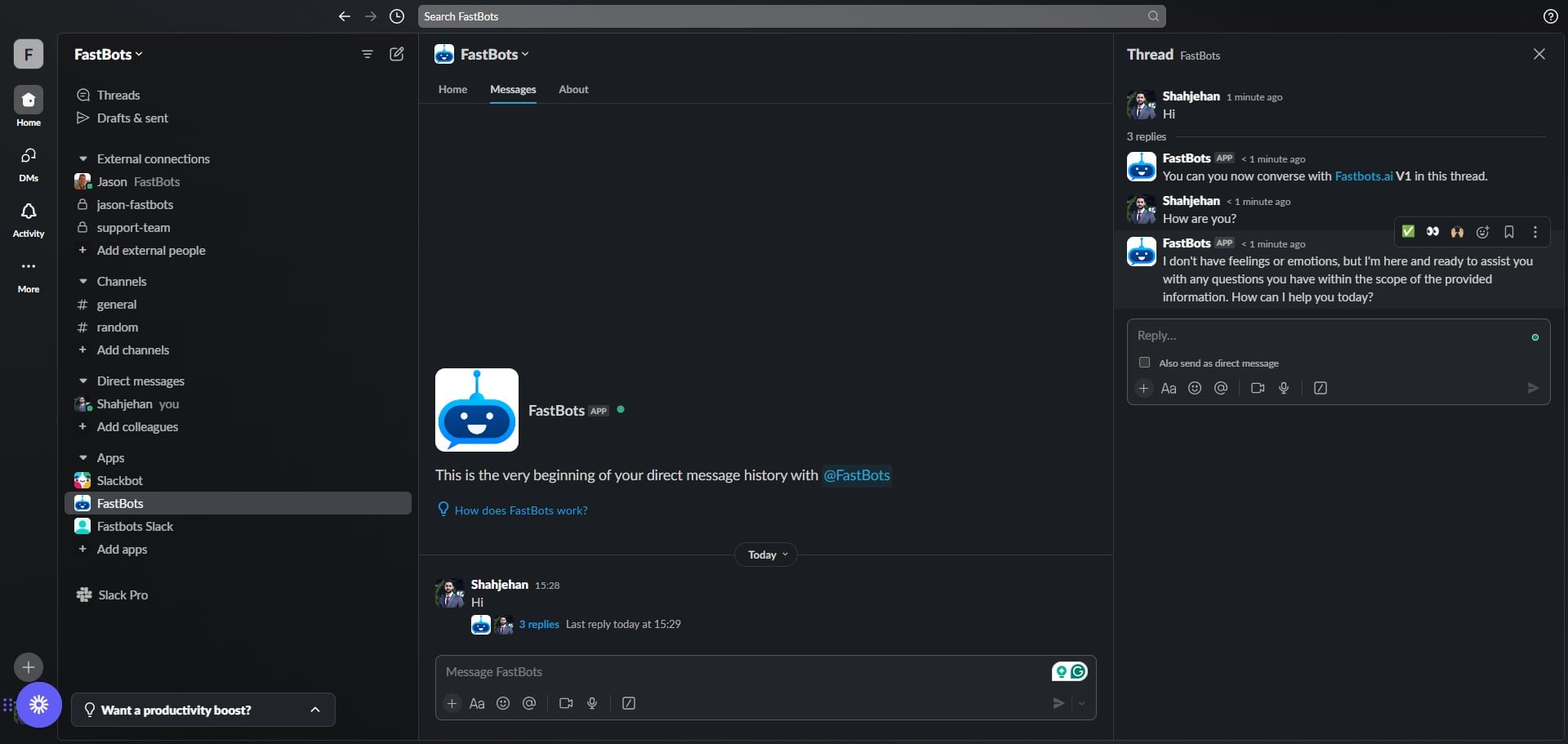This screenshot has width=1568, height=744.
Task: Open FastBots conversation header dropdown
Action: pos(494,54)
